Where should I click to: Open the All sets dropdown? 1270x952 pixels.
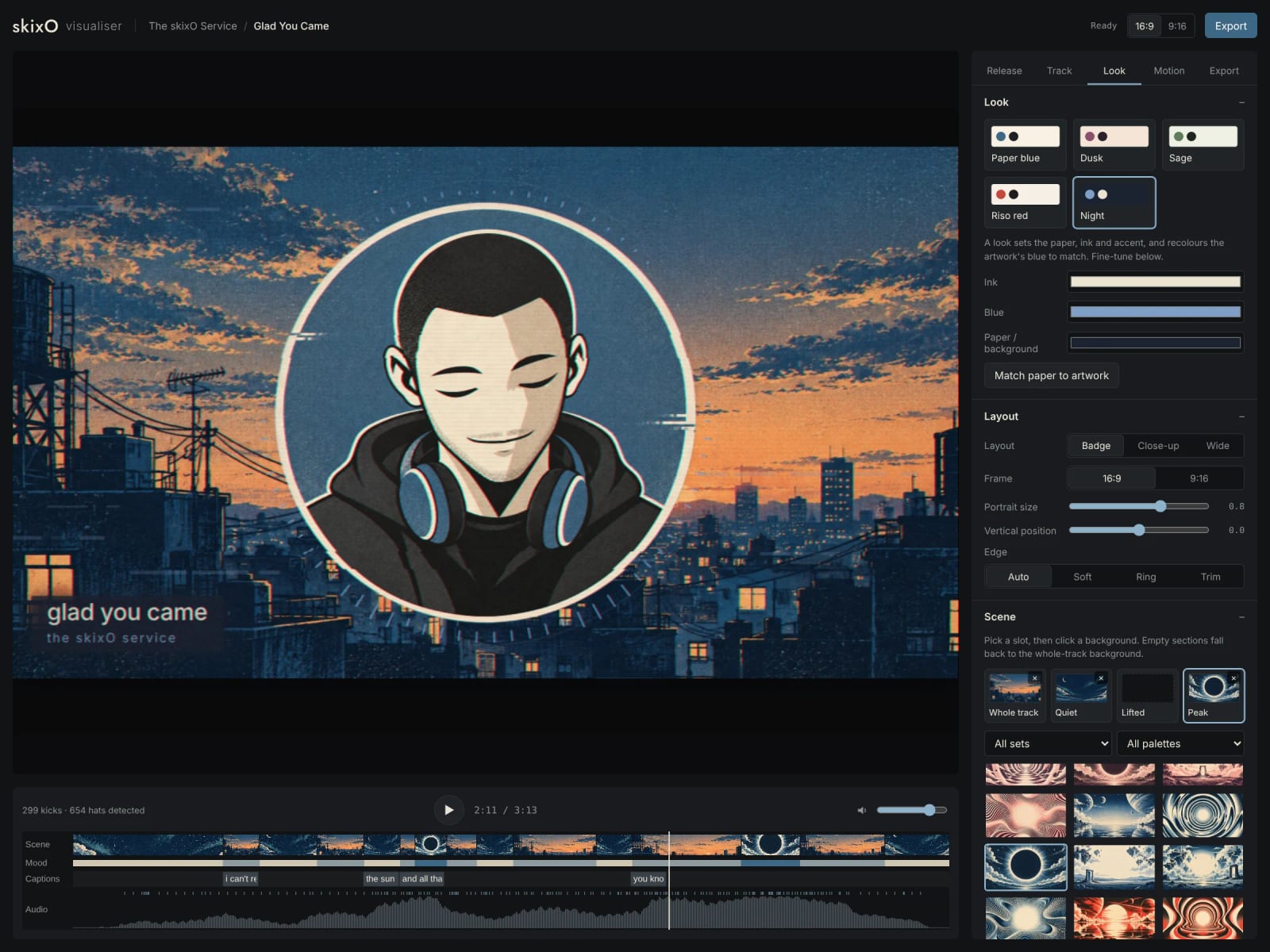1048,743
